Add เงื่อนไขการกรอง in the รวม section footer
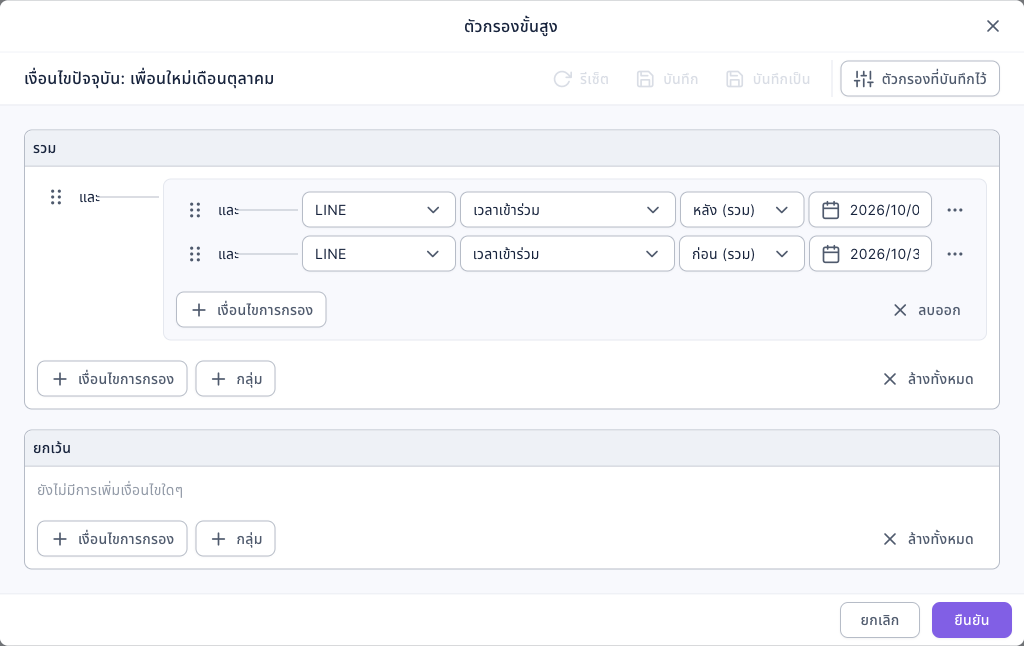The width and height of the screenshot is (1024, 646). 112,379
